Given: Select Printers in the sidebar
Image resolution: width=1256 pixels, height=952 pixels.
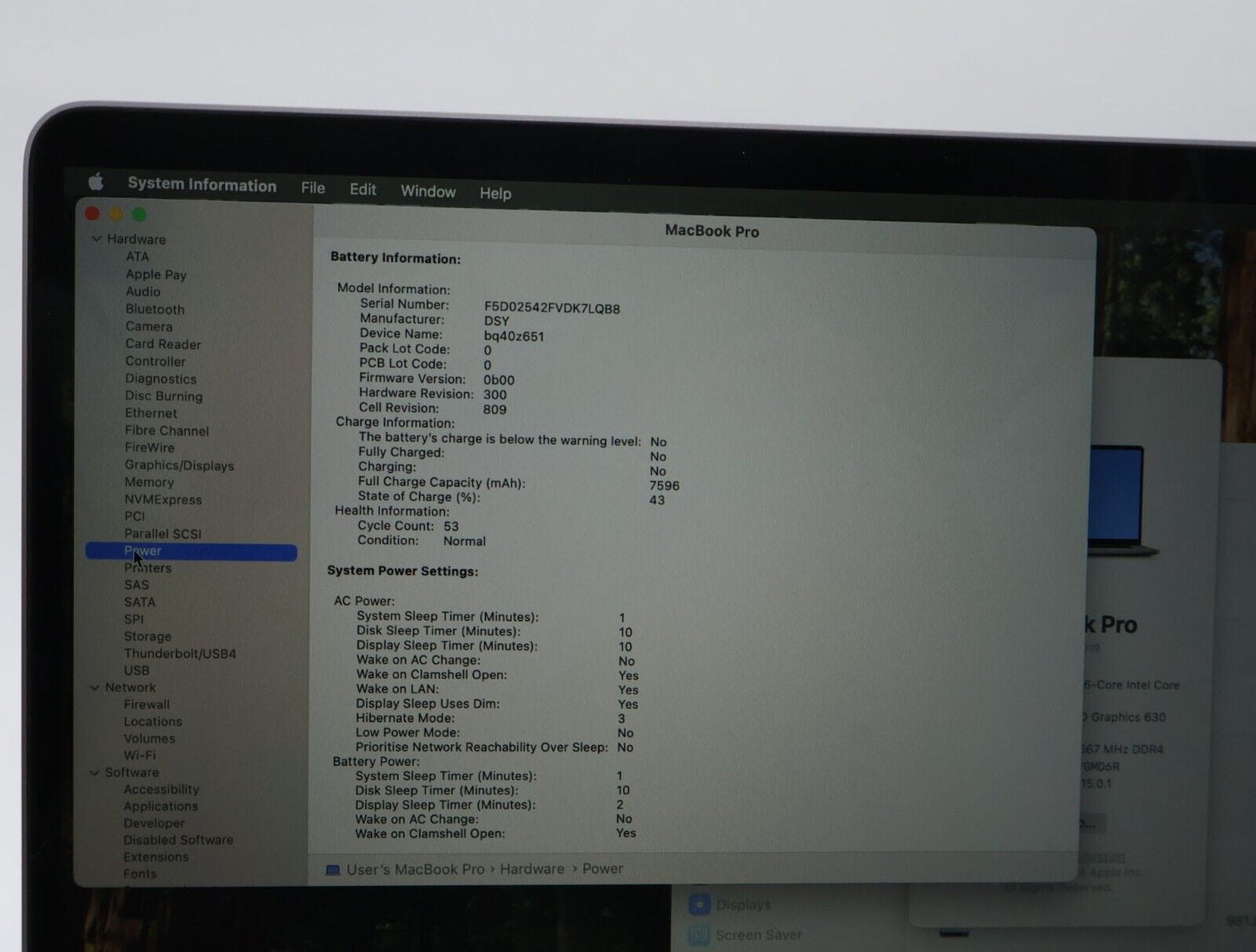Looking at the screenshot, I should point(148,568).
